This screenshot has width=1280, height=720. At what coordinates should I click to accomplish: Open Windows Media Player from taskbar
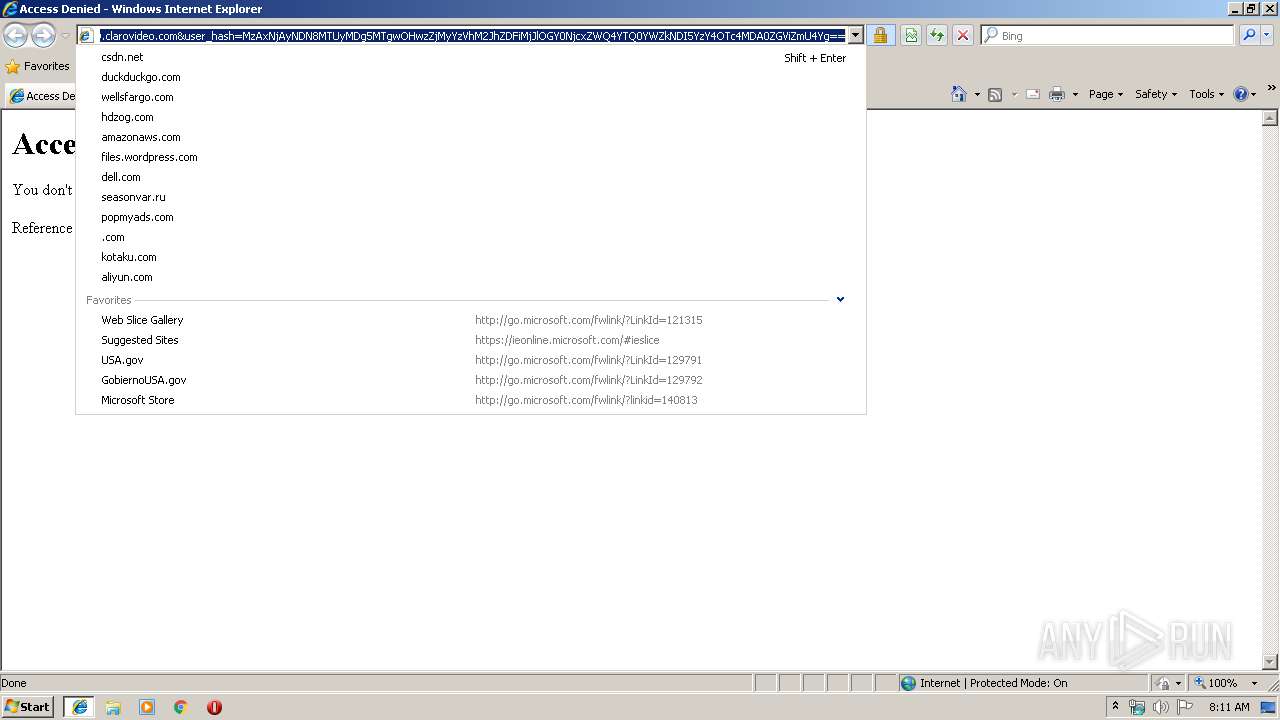point(147,707)
